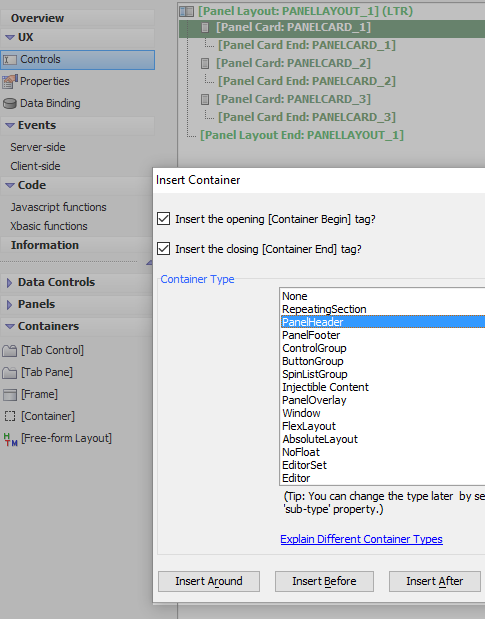This screenshot has height=619, width=485.
Task: Click the Frame container icon
Action: click(9, 394)
